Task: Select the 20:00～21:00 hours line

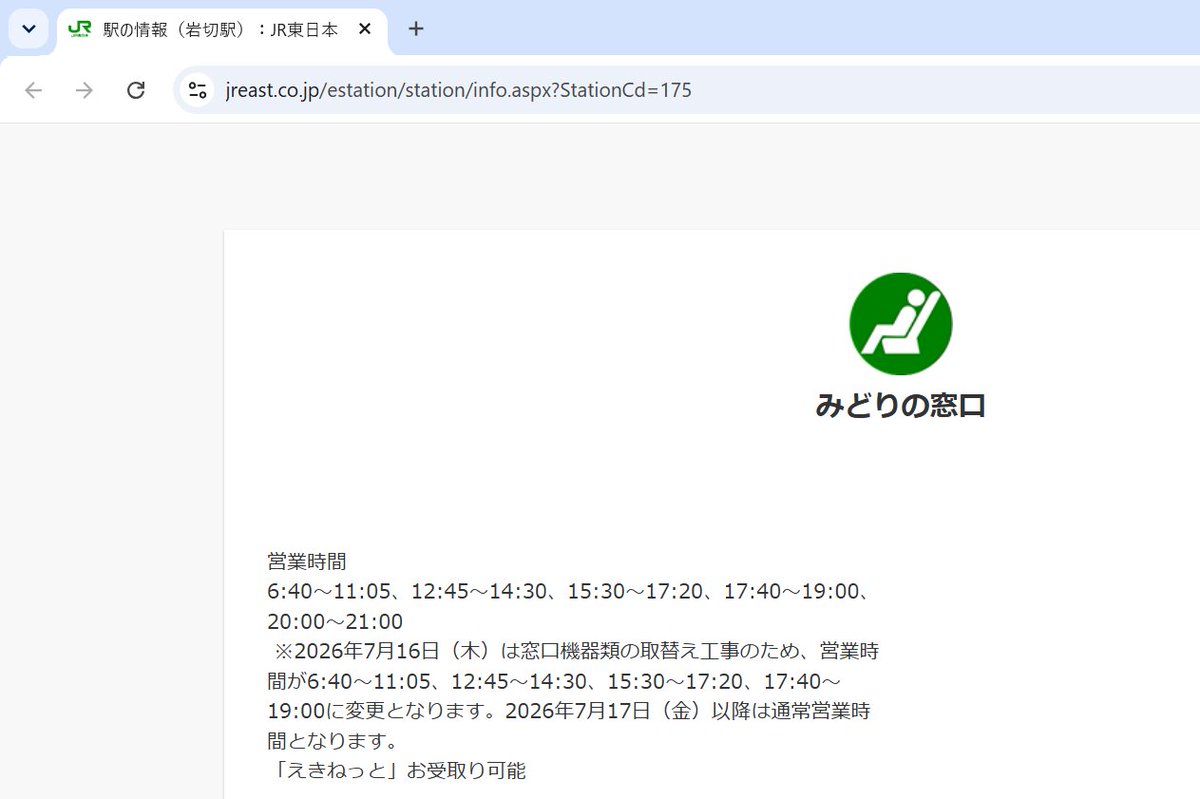Action: coord(335,622)
